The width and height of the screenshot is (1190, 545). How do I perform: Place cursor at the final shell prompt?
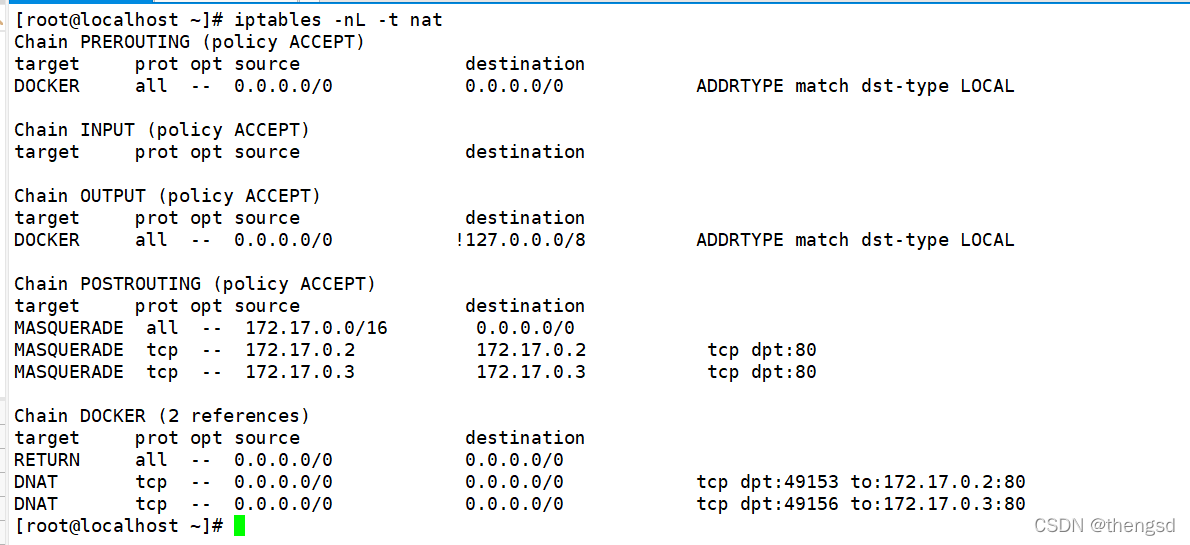pos(239,526)
